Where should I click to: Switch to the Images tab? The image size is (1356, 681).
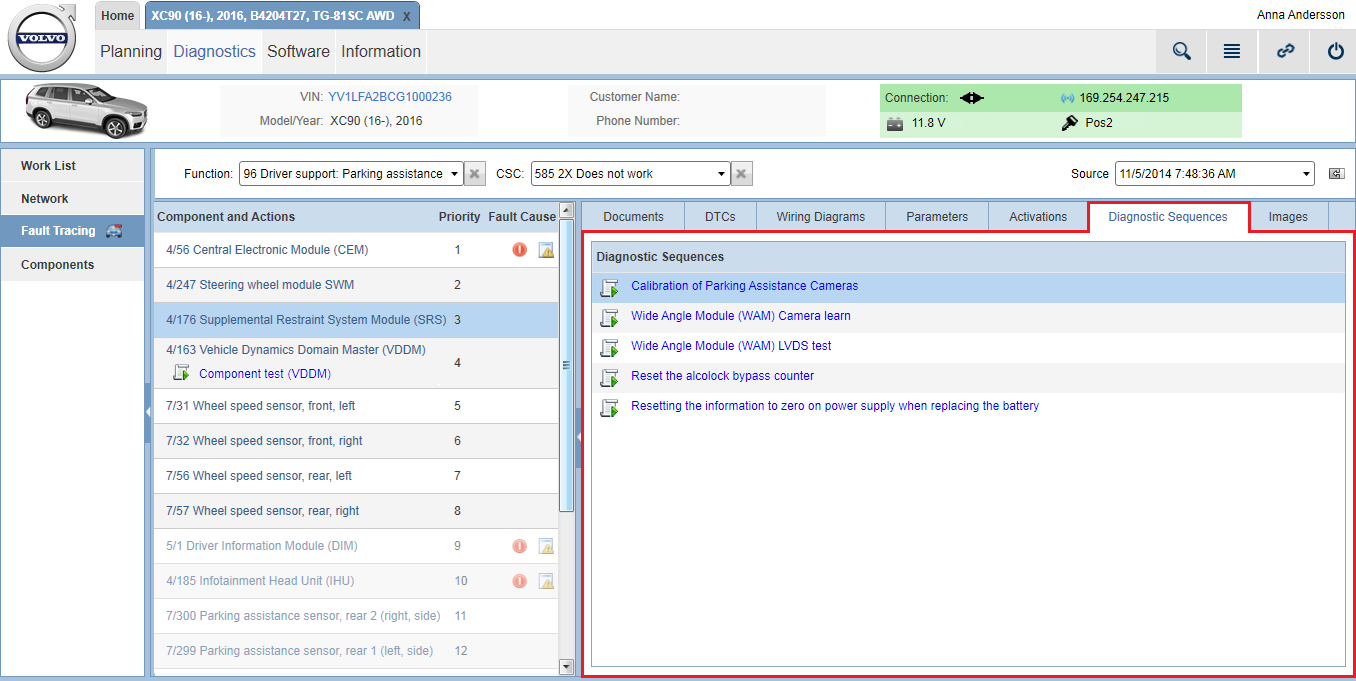pyautogui.click(x=1288, y=217)
